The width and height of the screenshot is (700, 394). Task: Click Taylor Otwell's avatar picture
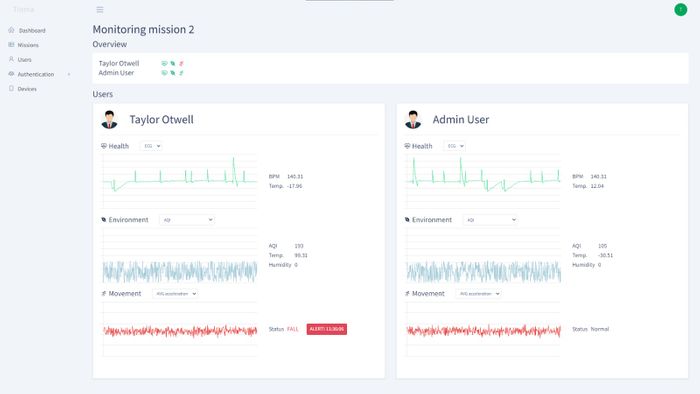coord(109,120)
